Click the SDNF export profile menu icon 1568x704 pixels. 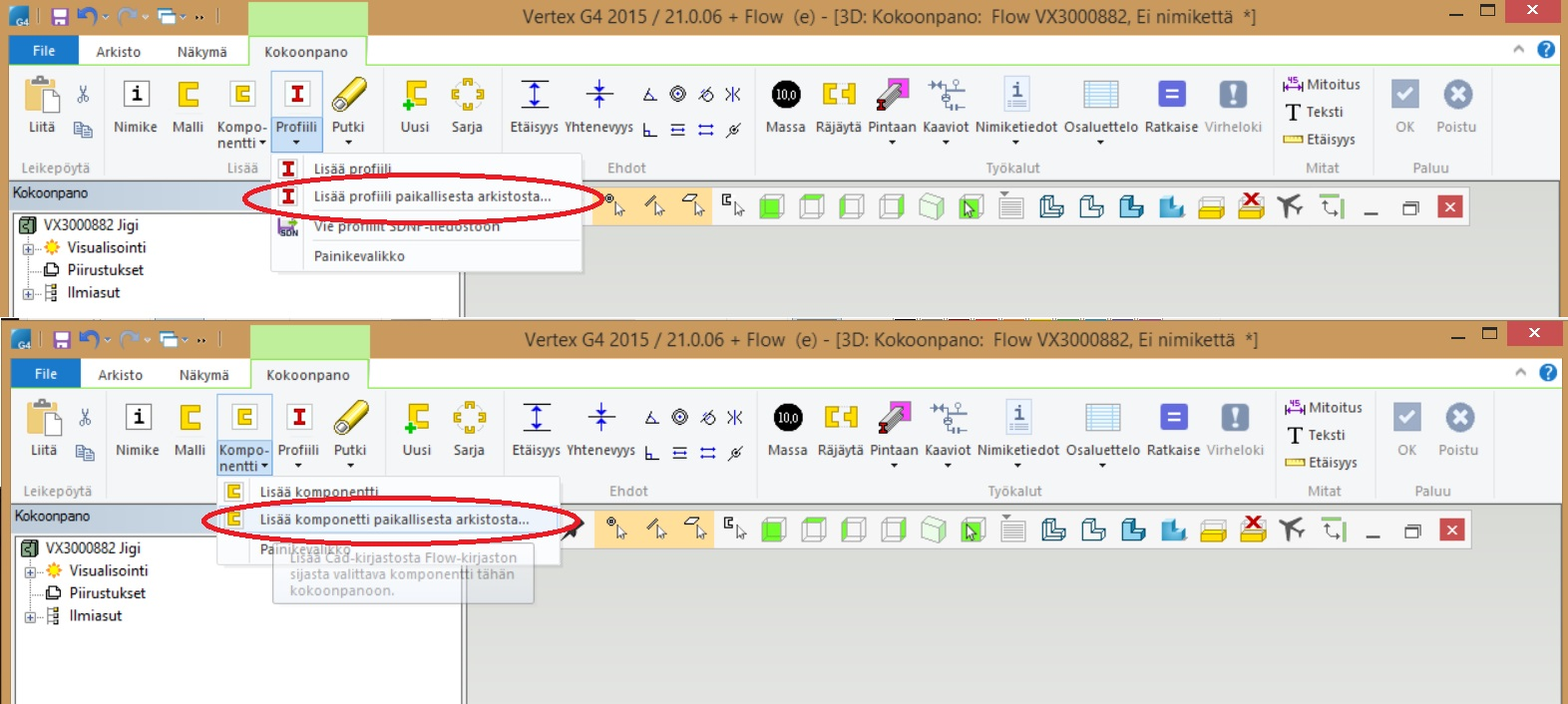[x=288, y=228]
